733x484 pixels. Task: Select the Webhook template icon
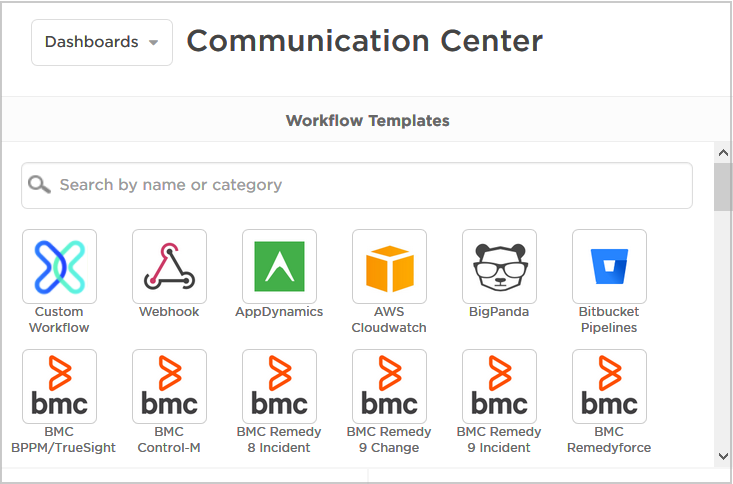pos(169,267)
